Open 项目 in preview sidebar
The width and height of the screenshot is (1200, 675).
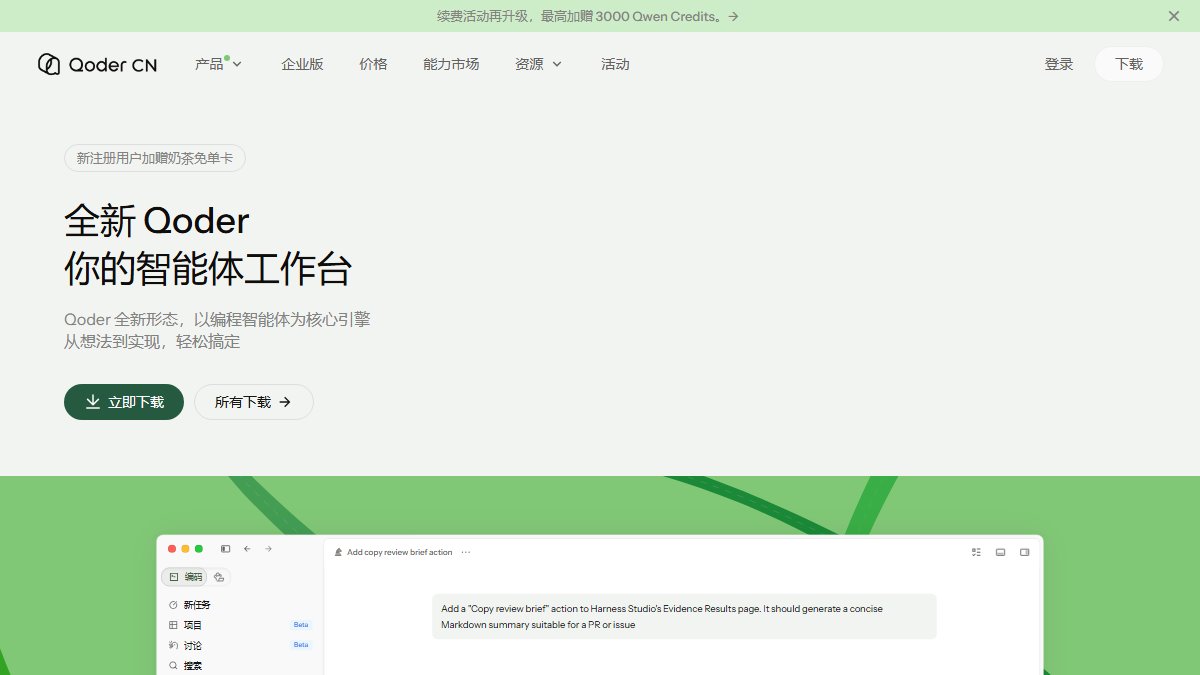(x=185, y=625)
